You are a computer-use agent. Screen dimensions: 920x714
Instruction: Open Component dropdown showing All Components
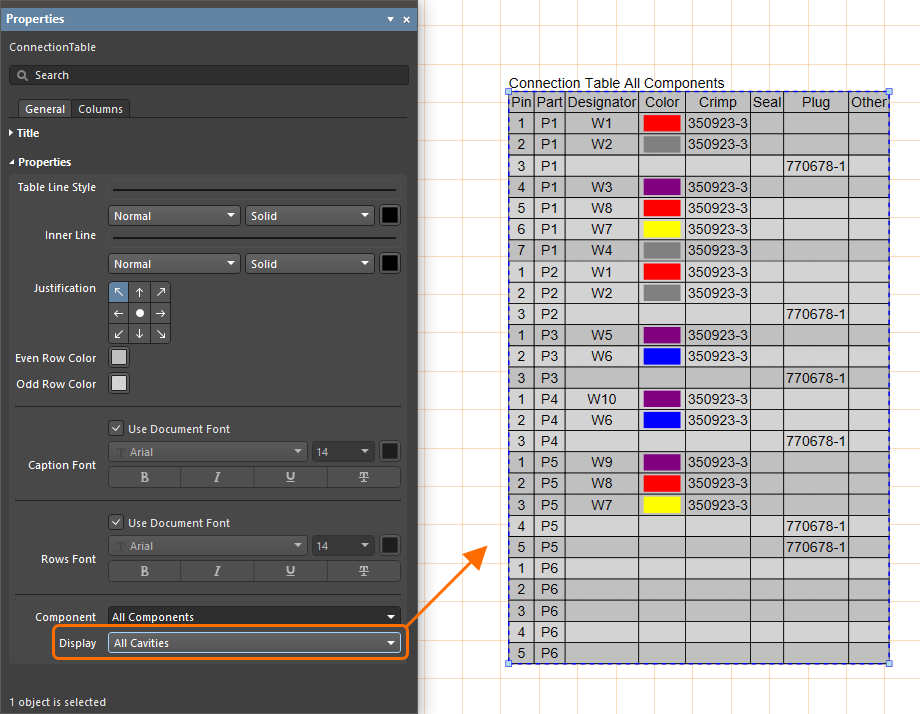coord(254,617)
